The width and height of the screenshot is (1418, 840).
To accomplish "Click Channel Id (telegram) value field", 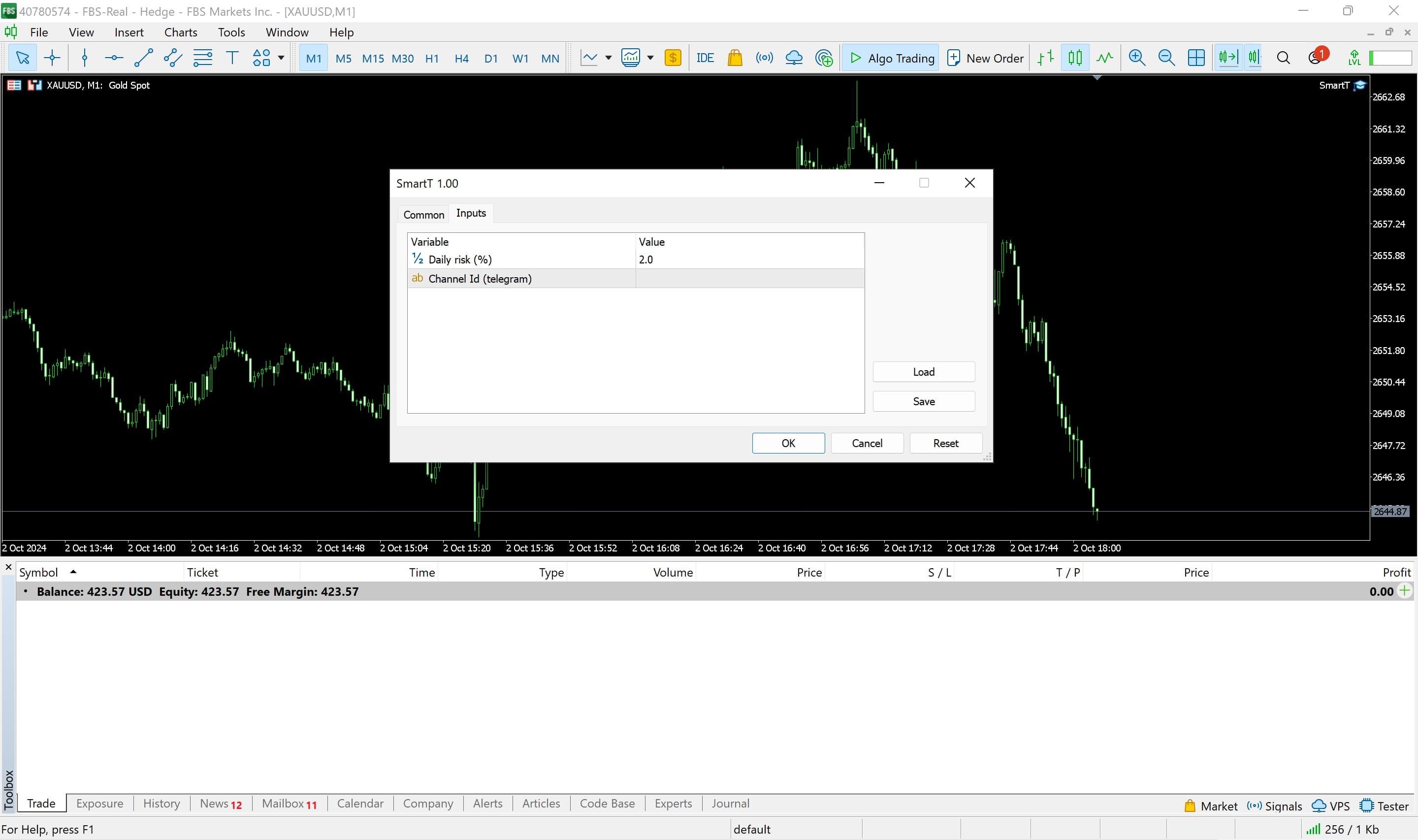I will tap(750, 279).
